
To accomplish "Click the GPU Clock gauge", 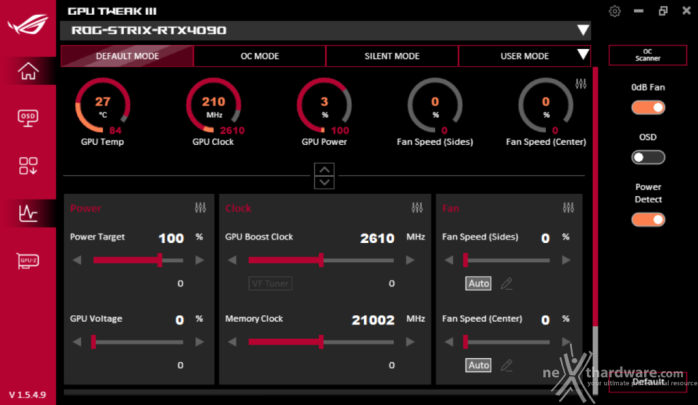I will point(214,106).
